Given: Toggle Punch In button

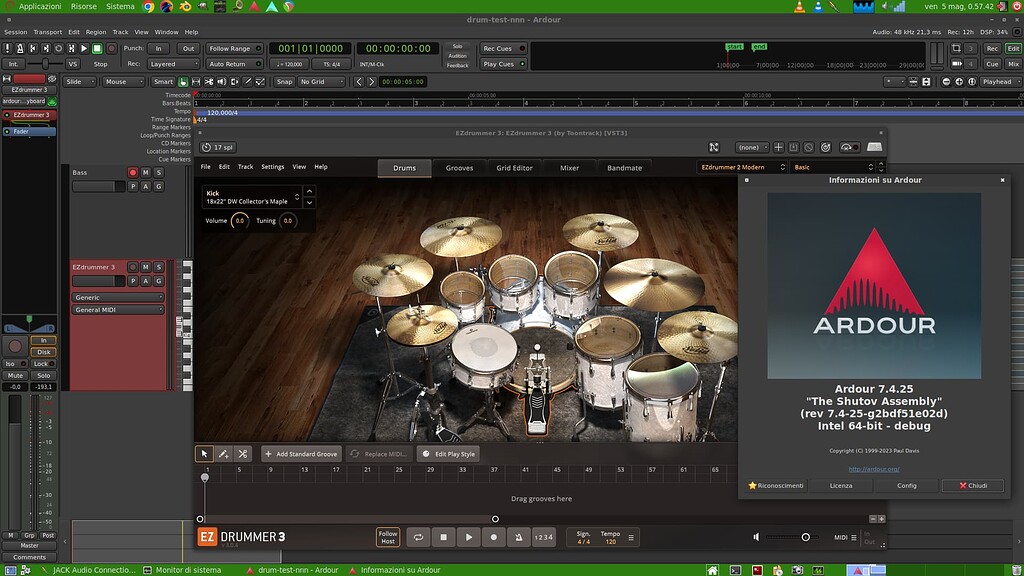Looking at the screenshot, I should (158, 48).
